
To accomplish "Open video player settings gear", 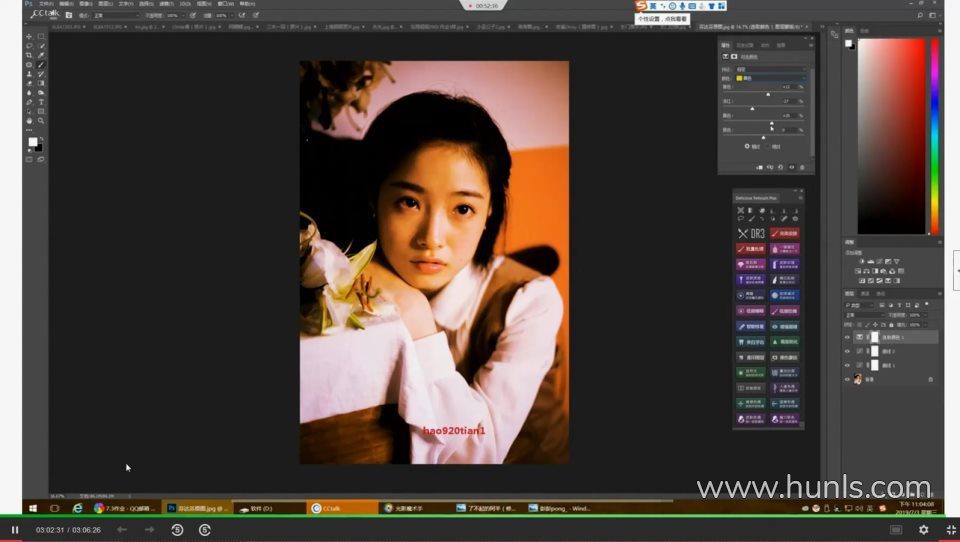I will (923, 529).
